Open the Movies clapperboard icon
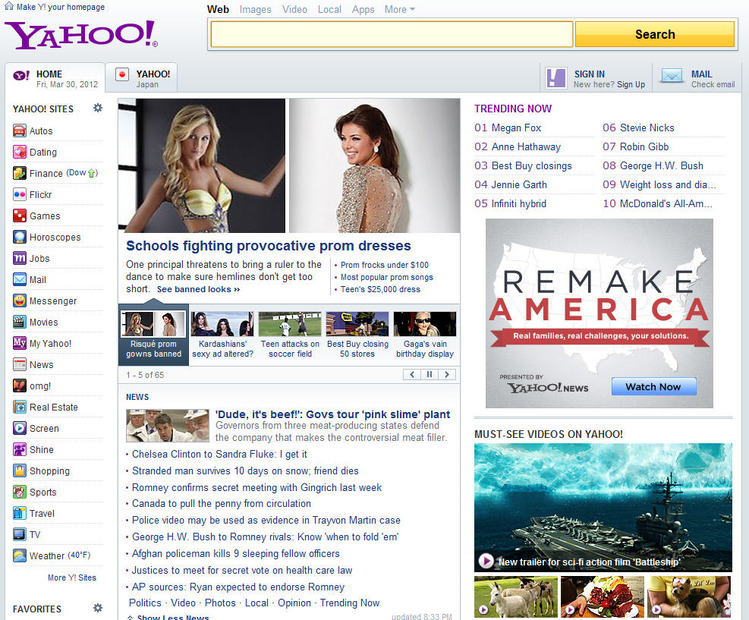 point(20,322)
